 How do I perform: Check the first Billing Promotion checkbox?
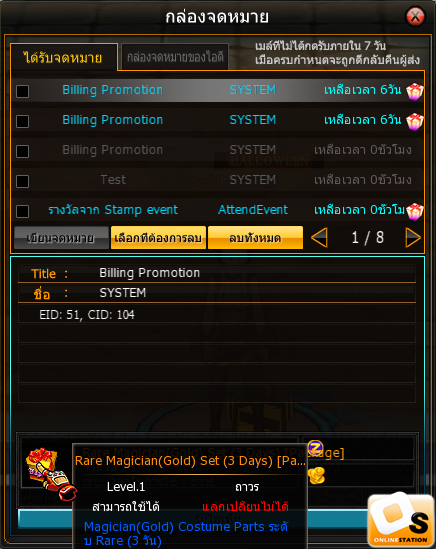[x=22, y=91]
